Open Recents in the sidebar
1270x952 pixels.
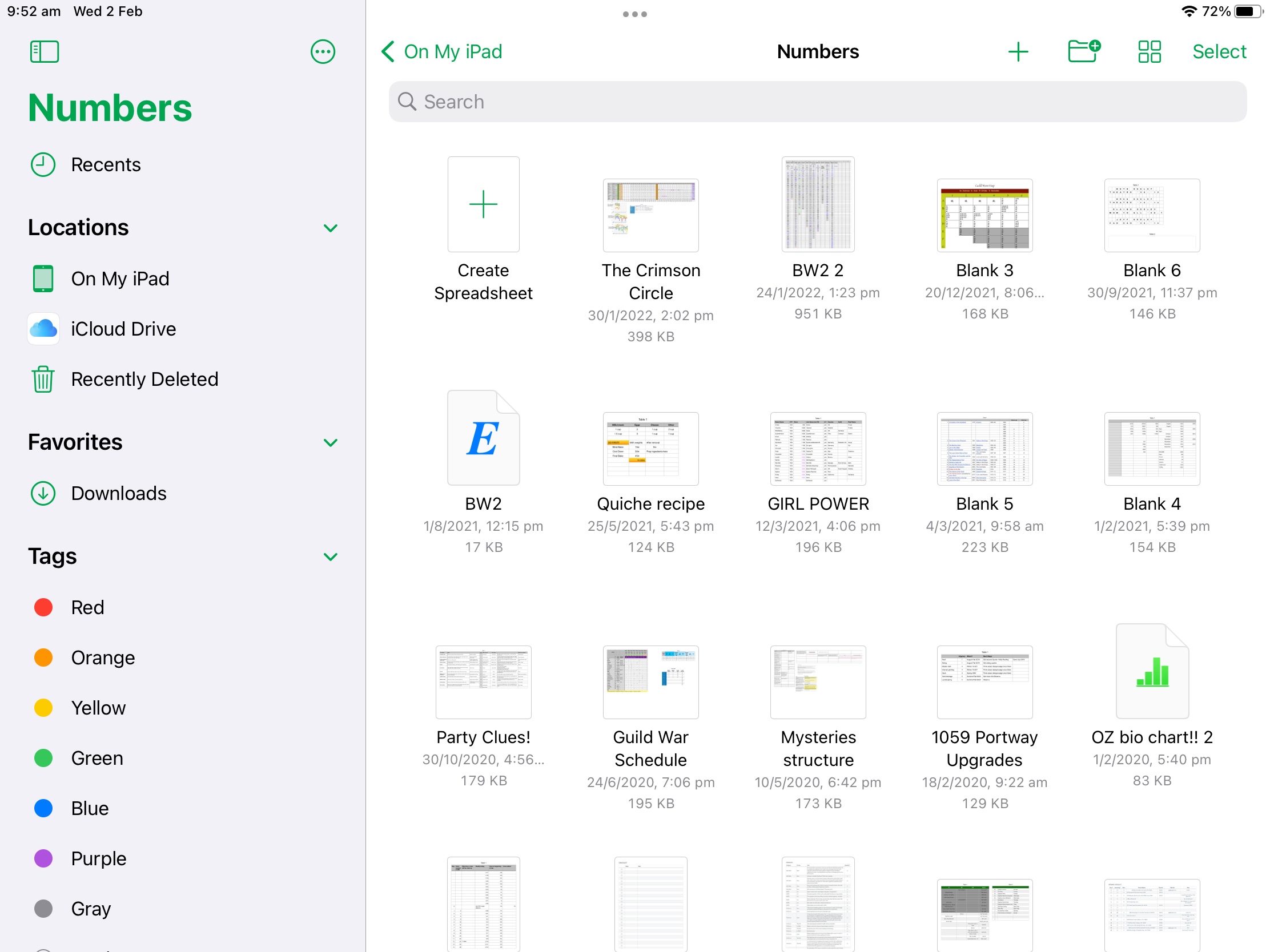(x=106, y=165)
